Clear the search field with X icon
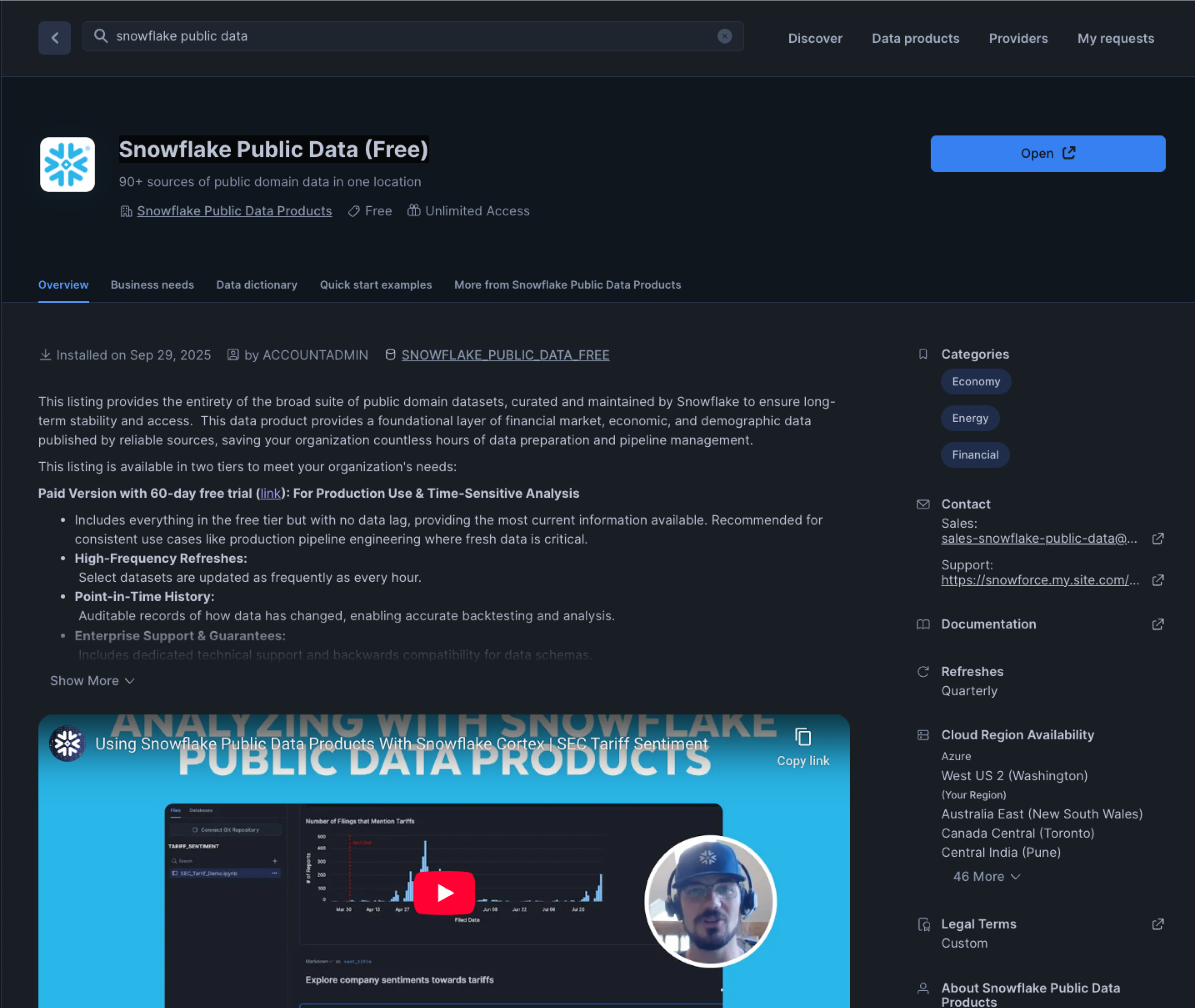 click(x=724, y=36)
